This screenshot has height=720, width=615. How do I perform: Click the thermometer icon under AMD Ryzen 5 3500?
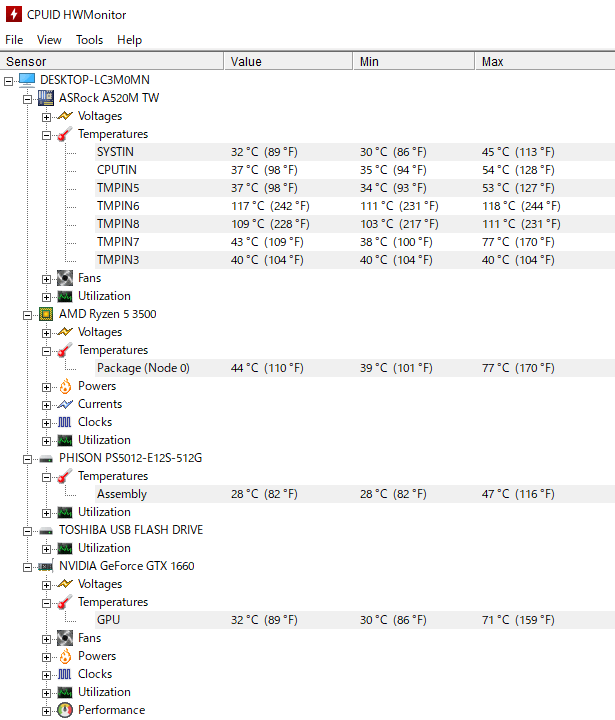click(x=65, y=350)
